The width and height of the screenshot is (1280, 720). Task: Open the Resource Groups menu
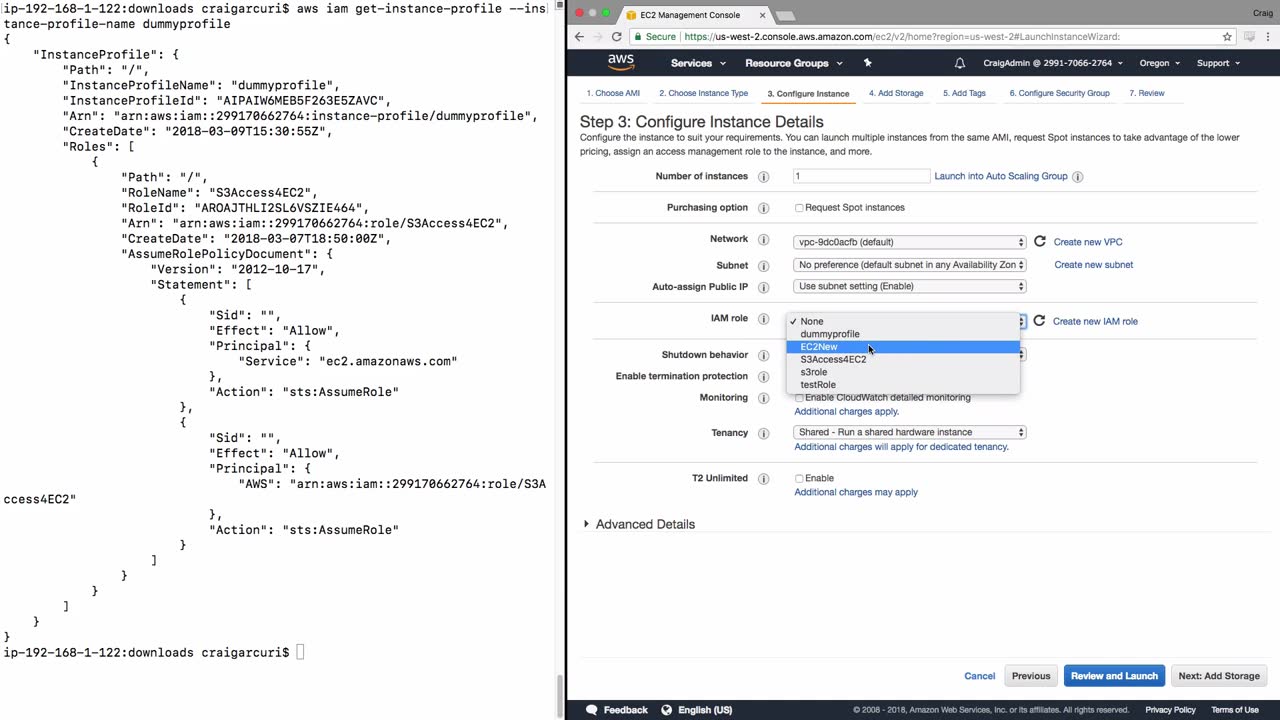[794, 63]
